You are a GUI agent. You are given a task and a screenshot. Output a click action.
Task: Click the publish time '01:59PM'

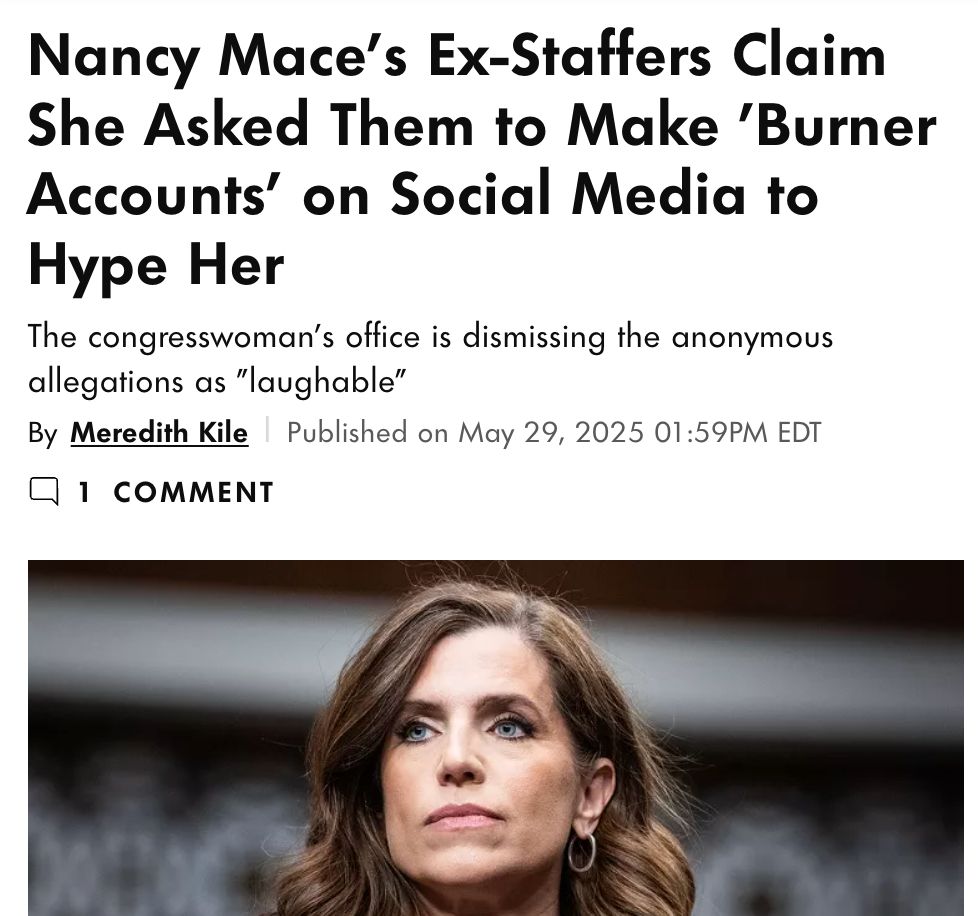[711, 433]
